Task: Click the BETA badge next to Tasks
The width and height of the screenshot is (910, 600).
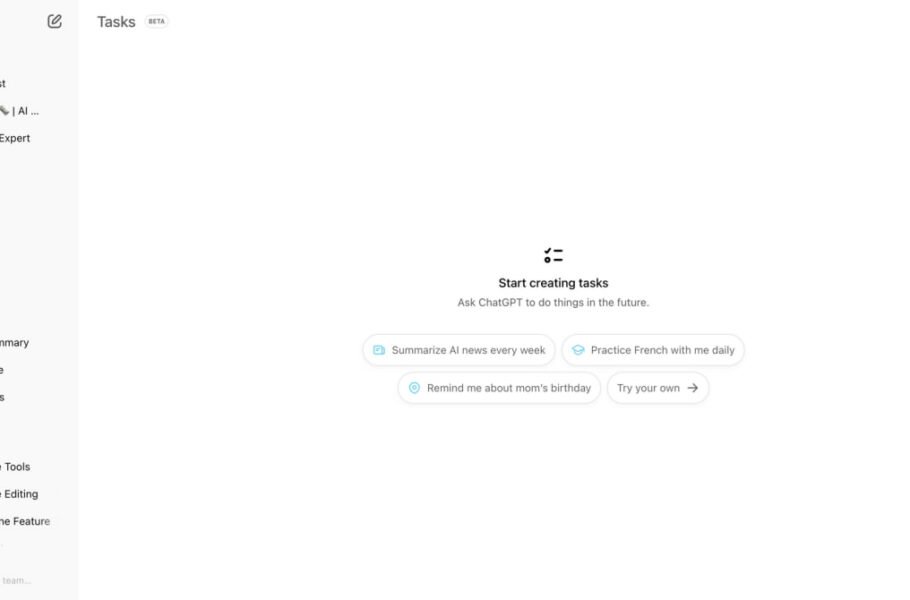Action: (156, 21)
